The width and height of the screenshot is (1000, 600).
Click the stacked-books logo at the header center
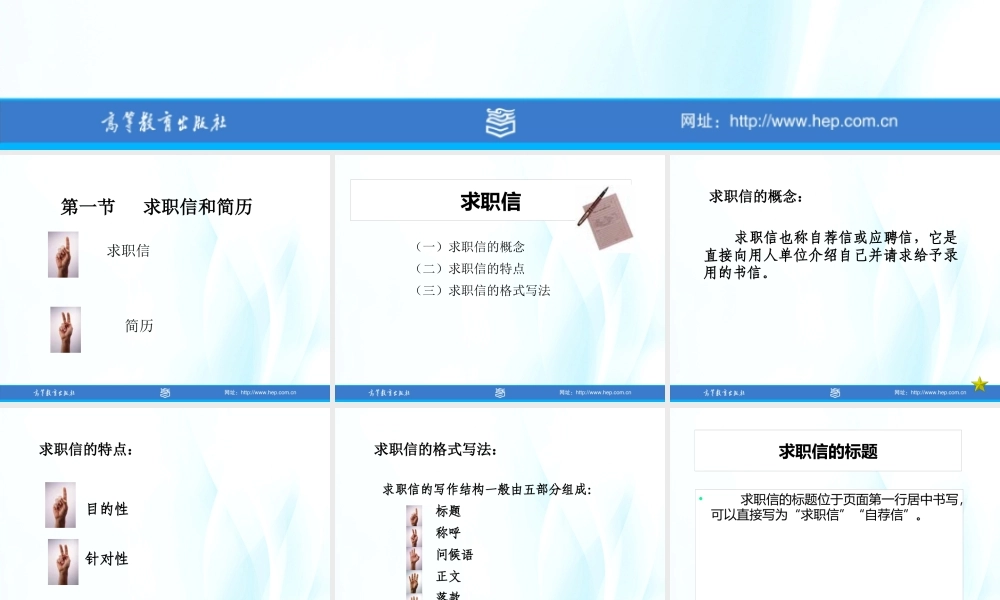click(500, 121)
